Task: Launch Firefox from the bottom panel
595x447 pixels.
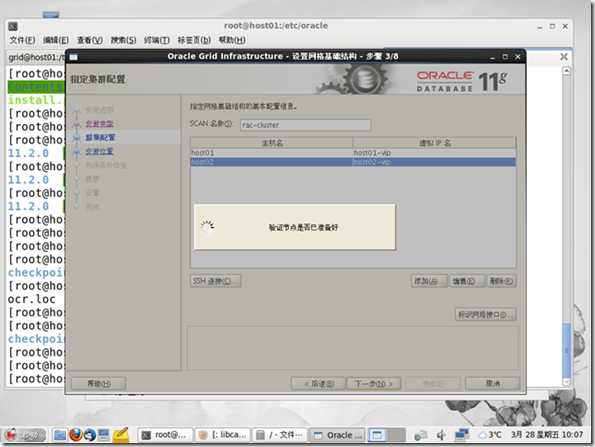Action: (x=76, y=434)
